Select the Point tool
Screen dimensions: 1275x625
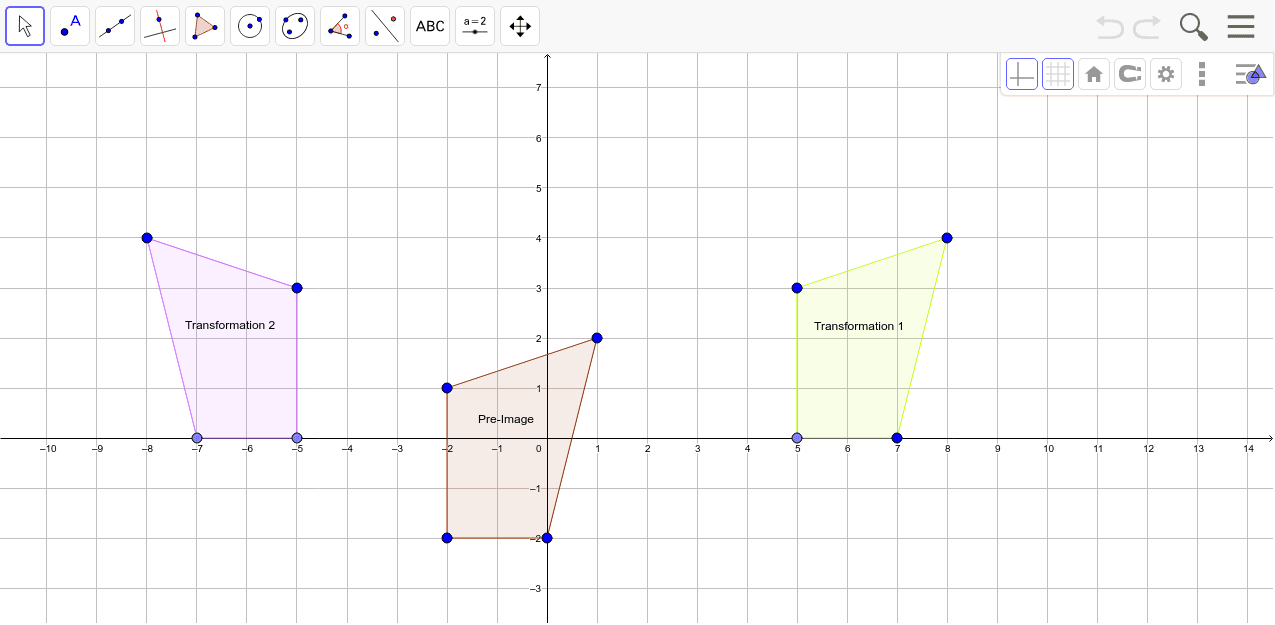pos(70,26)
